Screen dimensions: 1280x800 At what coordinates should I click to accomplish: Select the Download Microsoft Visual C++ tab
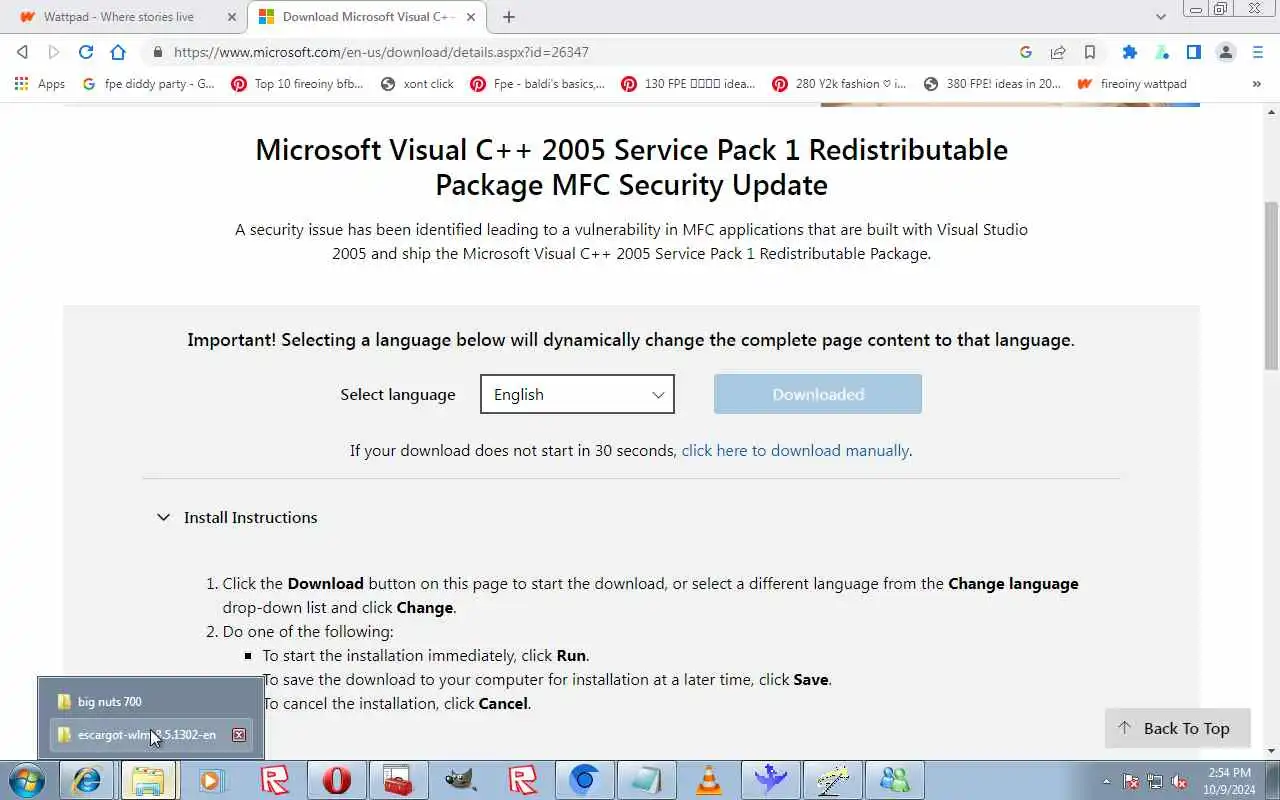pos(366,17)
